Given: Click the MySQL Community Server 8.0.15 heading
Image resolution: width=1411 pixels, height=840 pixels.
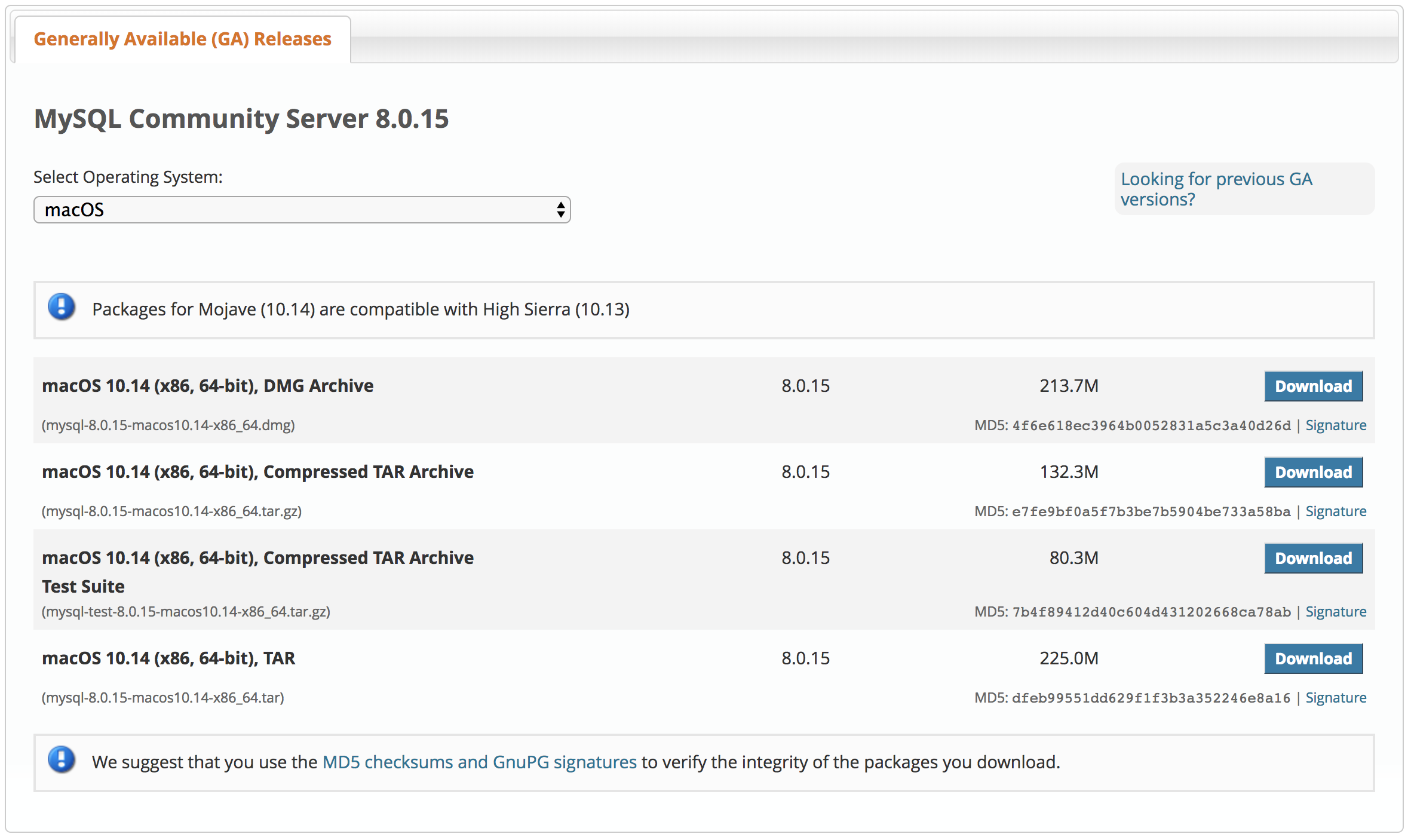Looking at the screenshot, I should tap(241, 118).
